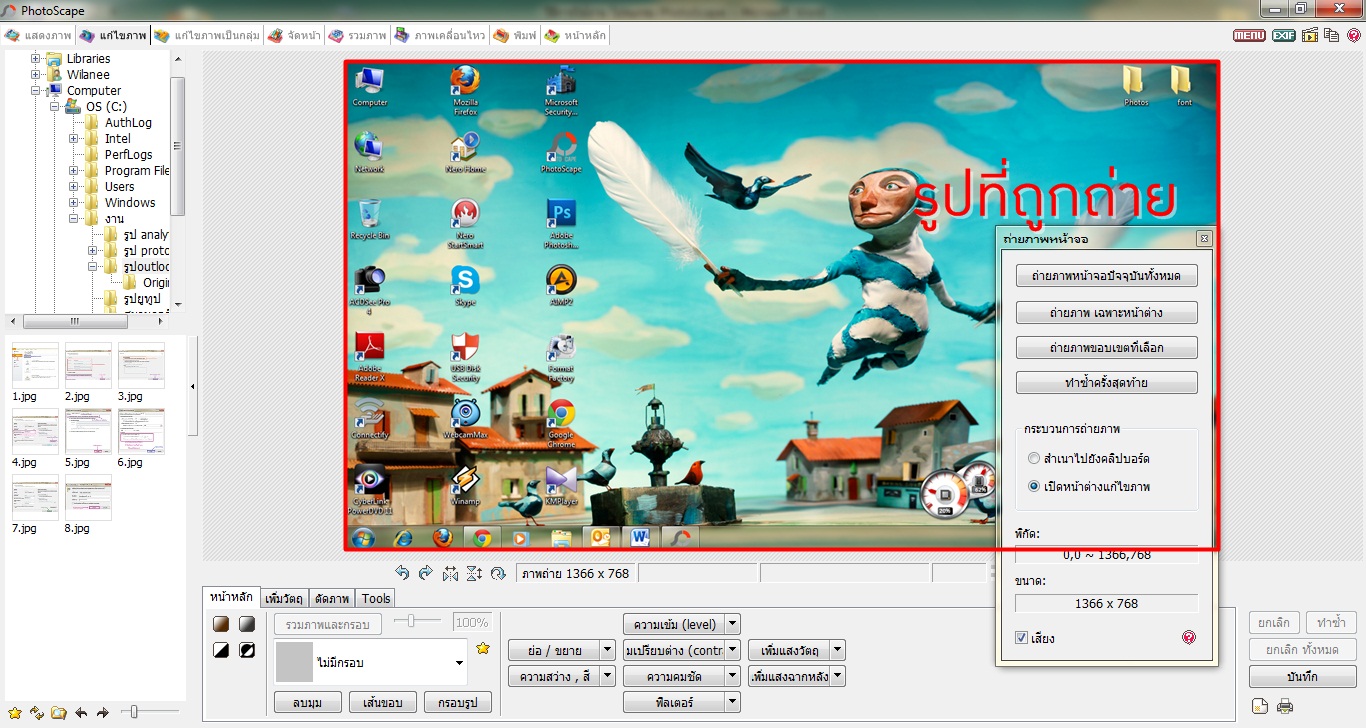Viewport: 1366px width, 728px height.
Task: Click the บันทึก save button
Action: [1303, 677]
